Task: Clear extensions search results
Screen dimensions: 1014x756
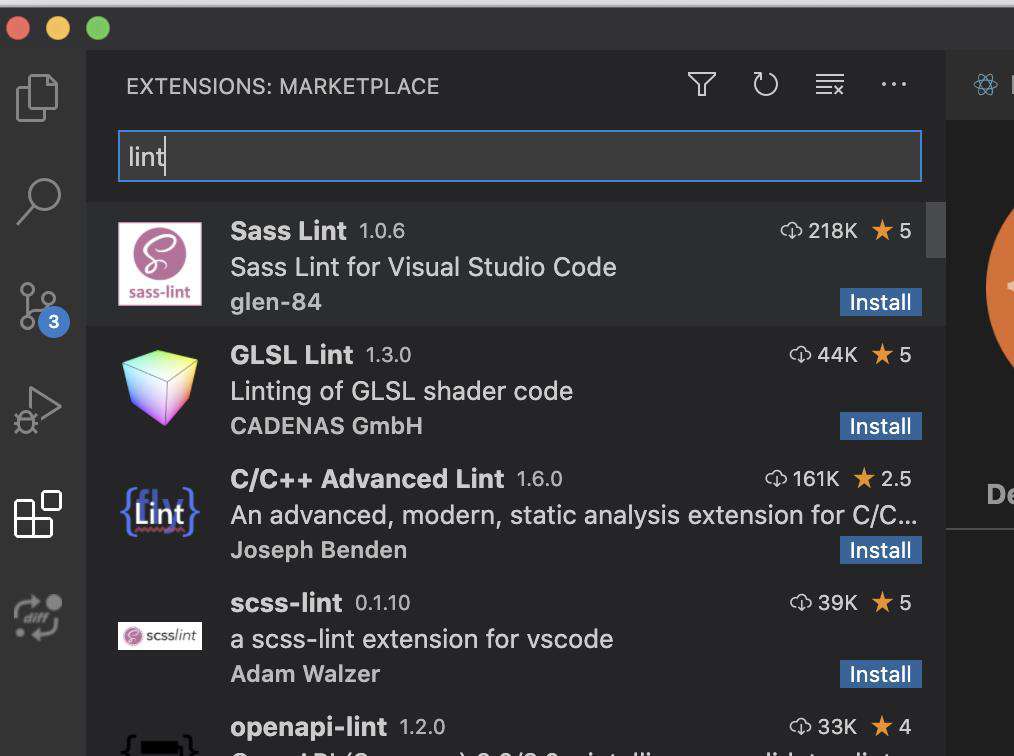Action: click(x=829, y=84)
